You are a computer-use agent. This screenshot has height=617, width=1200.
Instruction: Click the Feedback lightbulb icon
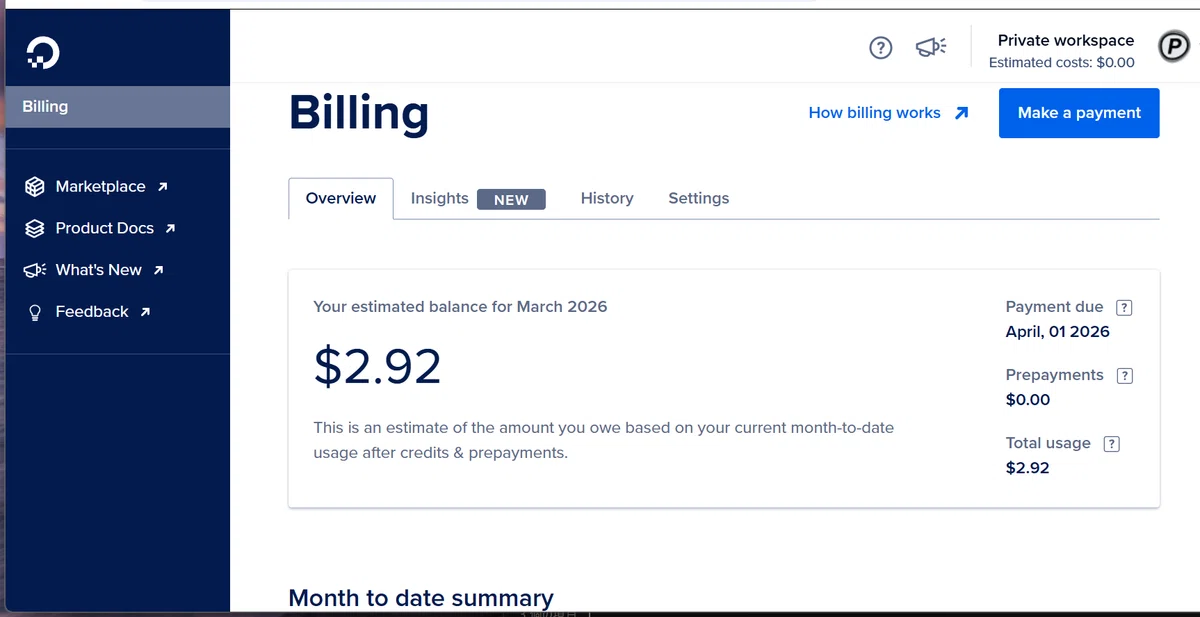(x=35, y=312)
